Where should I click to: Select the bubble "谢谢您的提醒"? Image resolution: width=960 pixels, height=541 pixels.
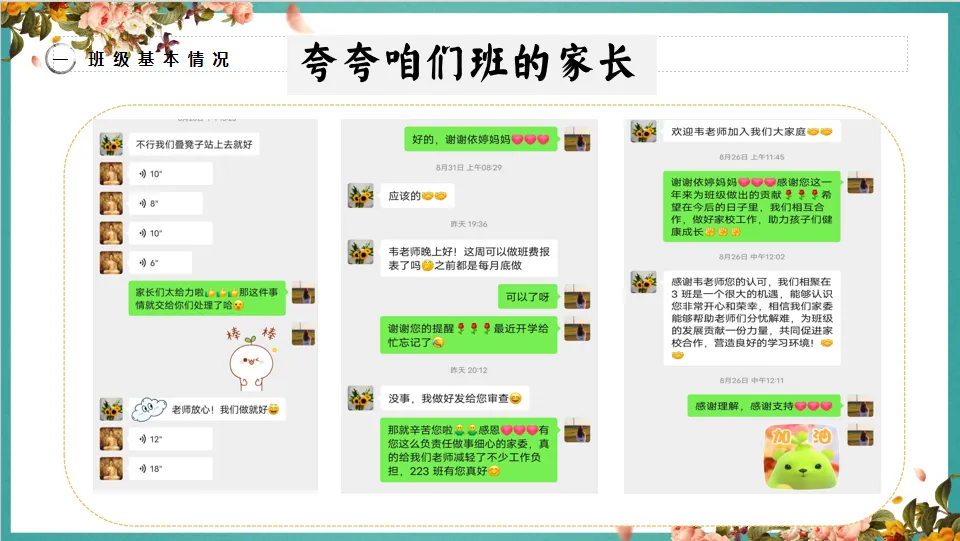(469, 335)
